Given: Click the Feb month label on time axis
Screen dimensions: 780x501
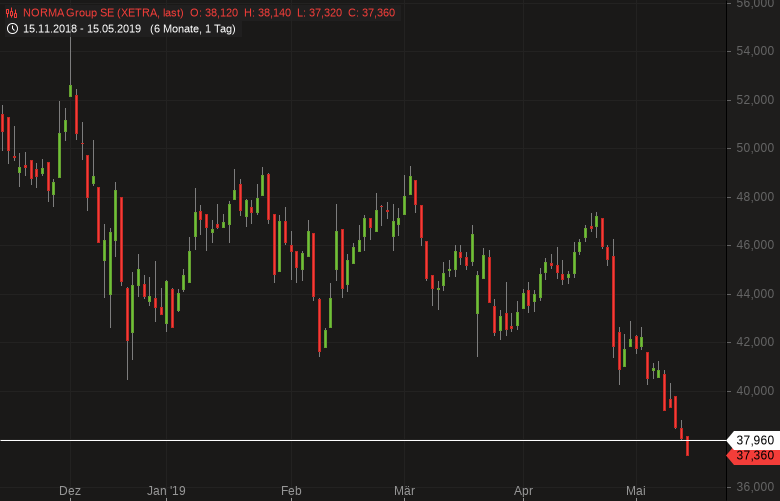Looking at the screenshot, I should coord(291,491).
